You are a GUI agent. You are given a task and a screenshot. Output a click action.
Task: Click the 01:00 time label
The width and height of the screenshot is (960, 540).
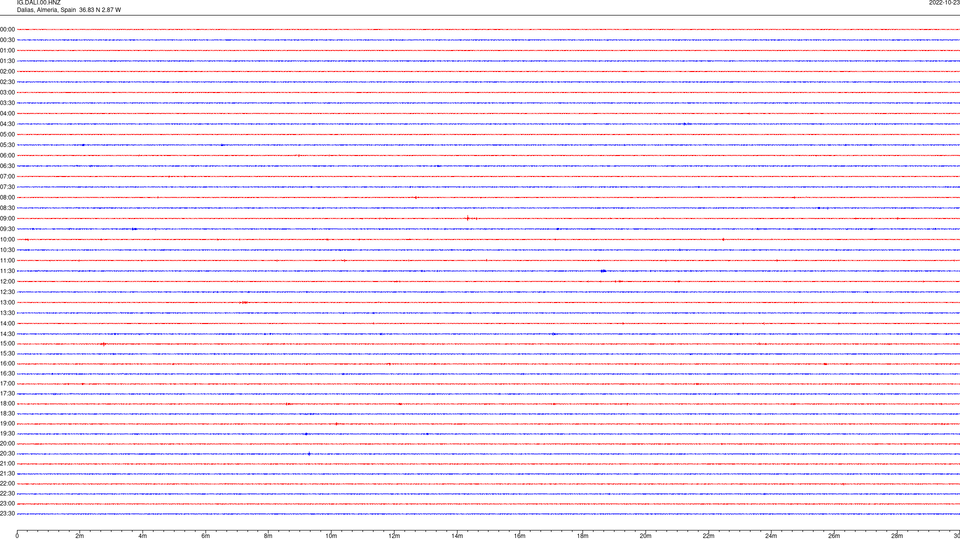(7, 50)
